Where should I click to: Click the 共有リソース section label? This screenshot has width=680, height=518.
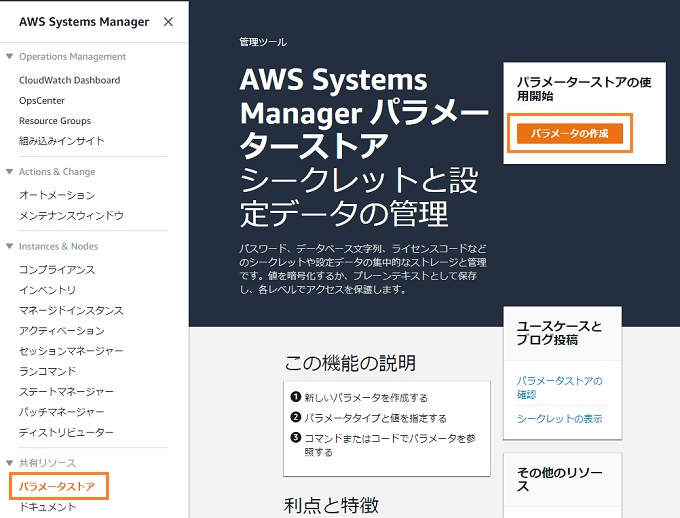click(x=47, y=463)
